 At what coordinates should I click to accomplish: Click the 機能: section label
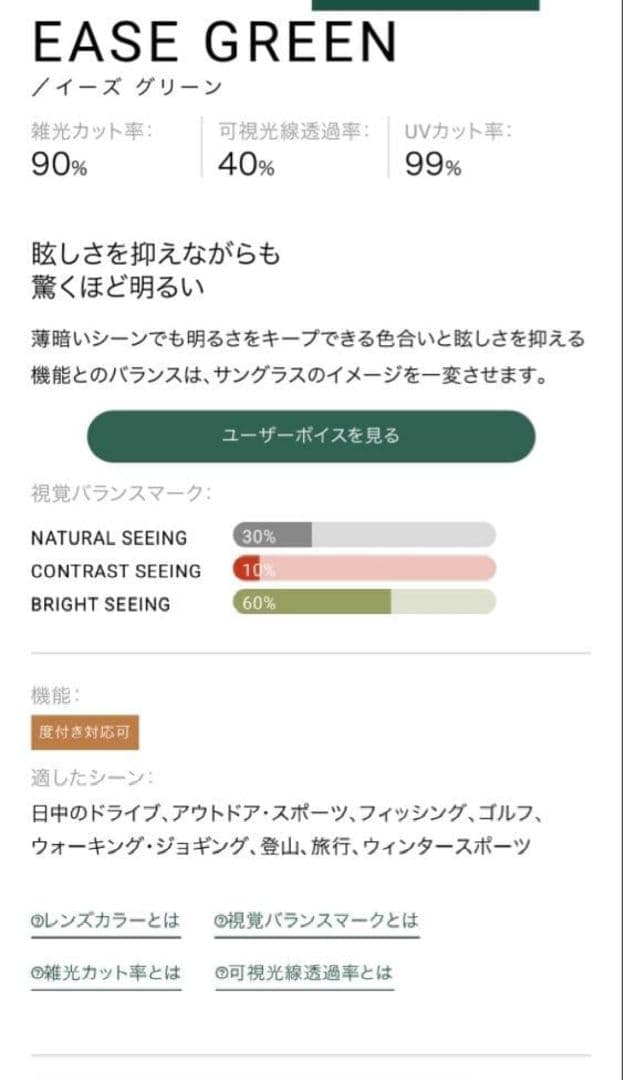pos(56,696)
